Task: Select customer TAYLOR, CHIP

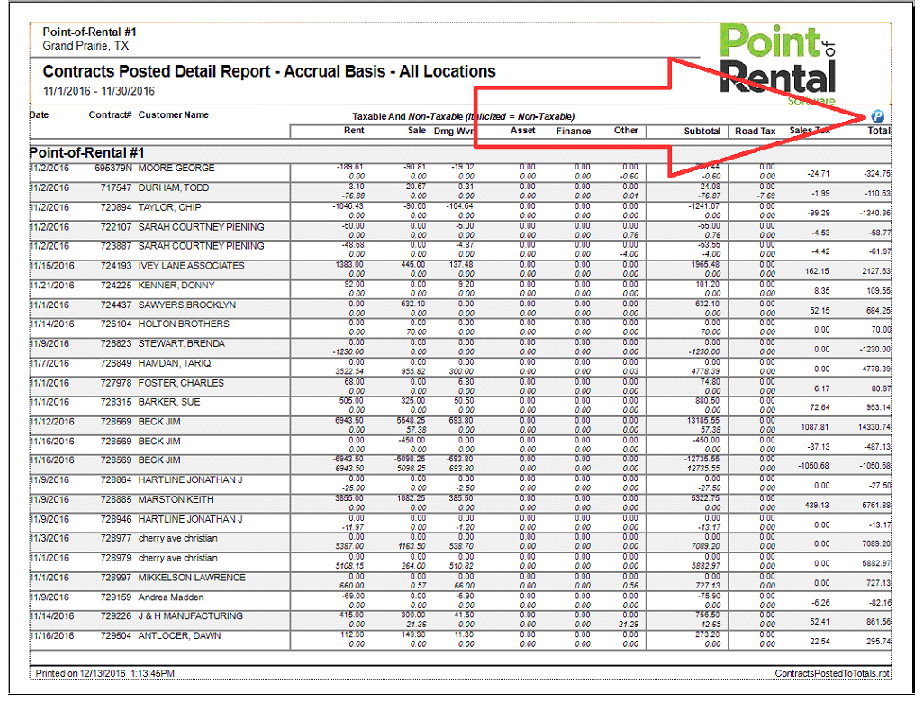Action: click(x=170, y=207)
